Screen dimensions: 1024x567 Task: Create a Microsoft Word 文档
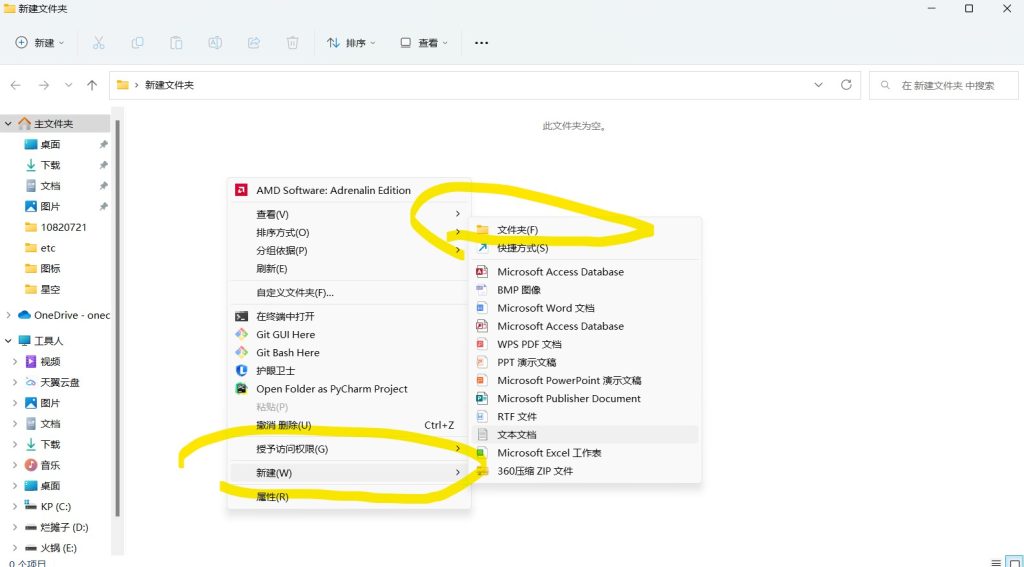586,308
